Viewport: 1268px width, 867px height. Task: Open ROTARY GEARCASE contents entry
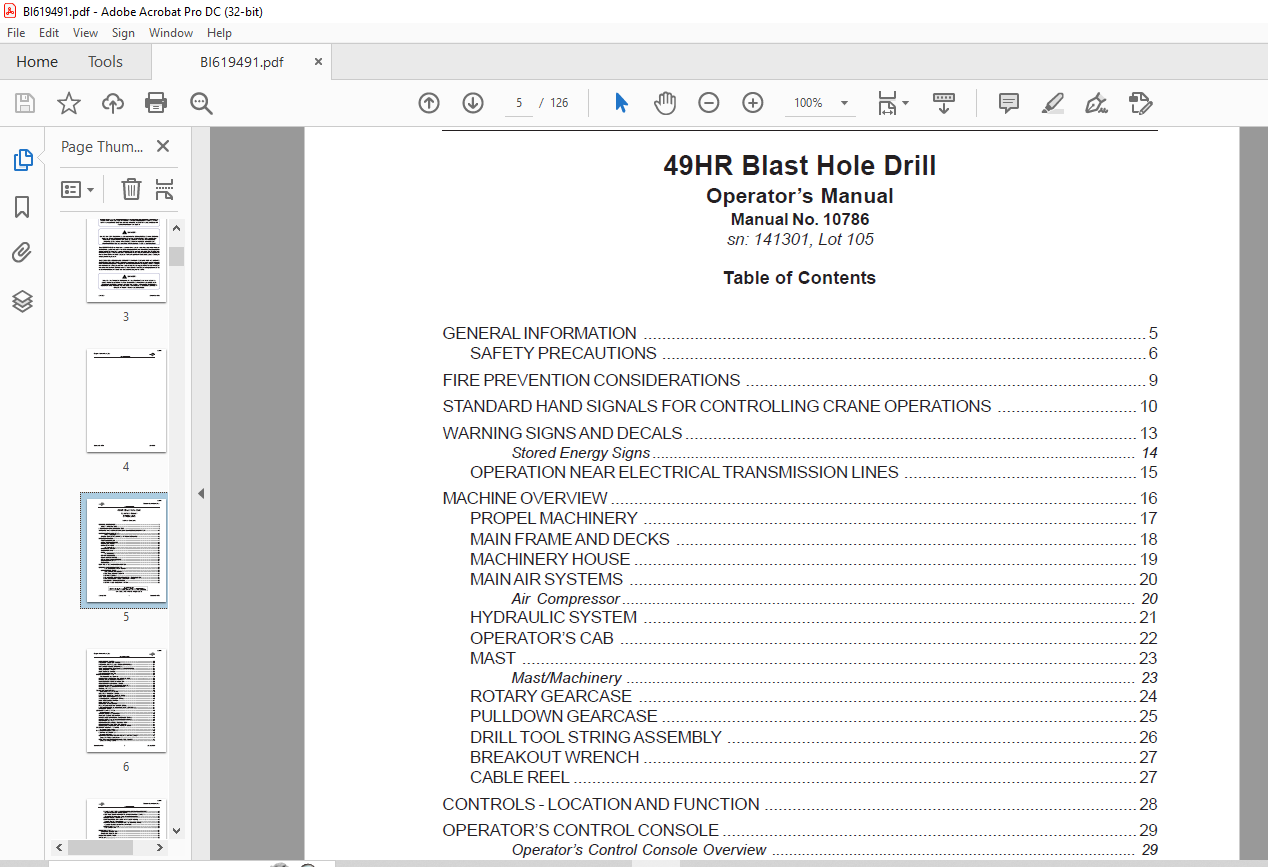point(813,696)
